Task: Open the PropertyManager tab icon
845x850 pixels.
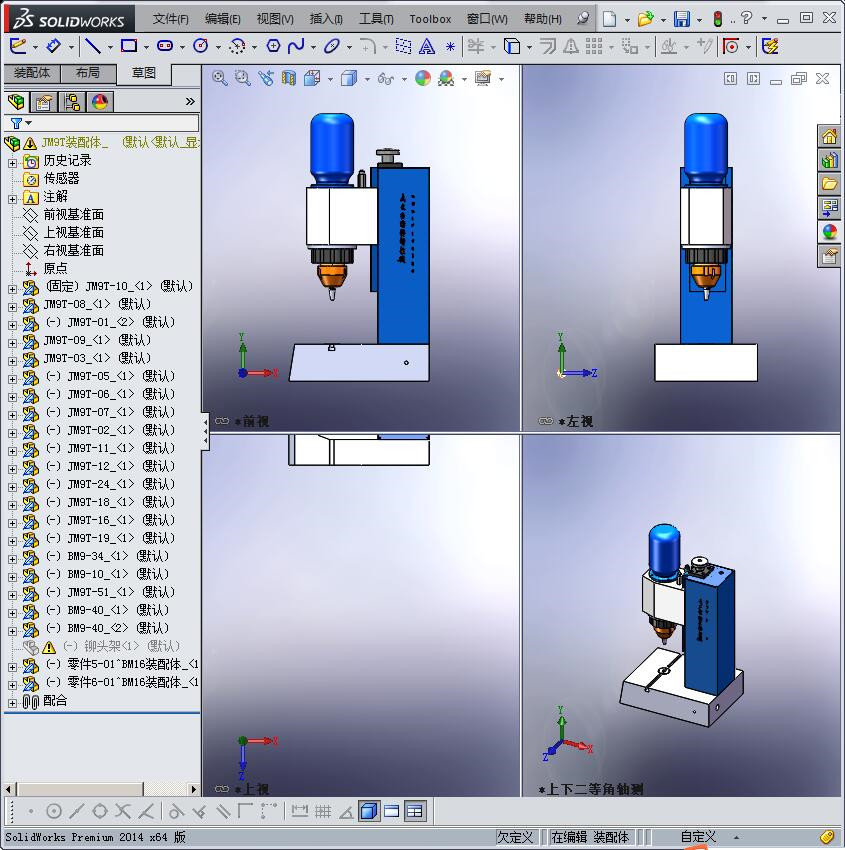Action: 44,102
